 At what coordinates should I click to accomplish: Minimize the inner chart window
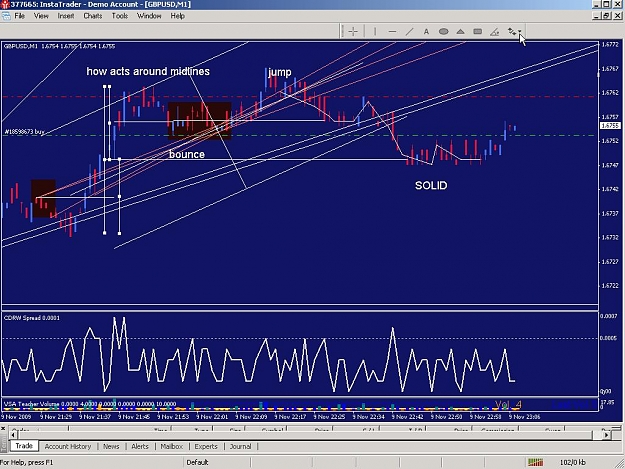597,16
